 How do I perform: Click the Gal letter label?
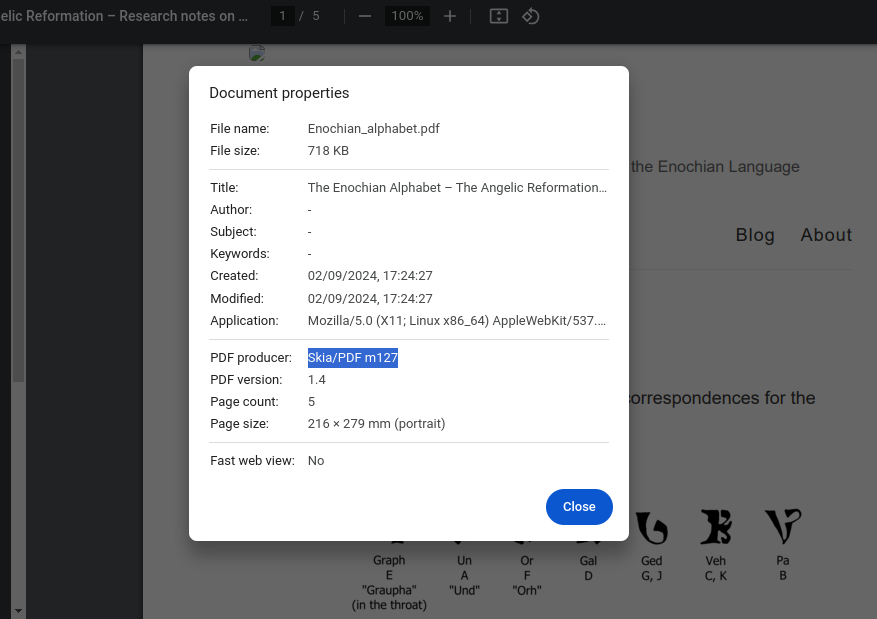pos(588,560)
